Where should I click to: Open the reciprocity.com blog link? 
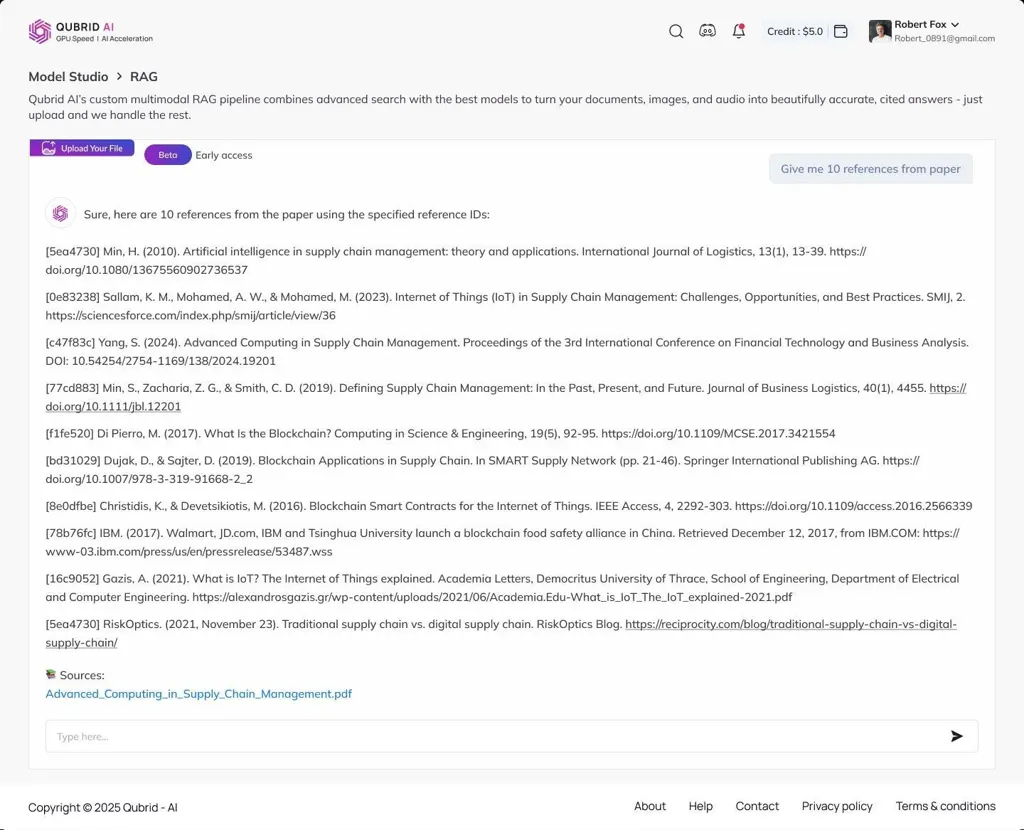click(501, 633)
